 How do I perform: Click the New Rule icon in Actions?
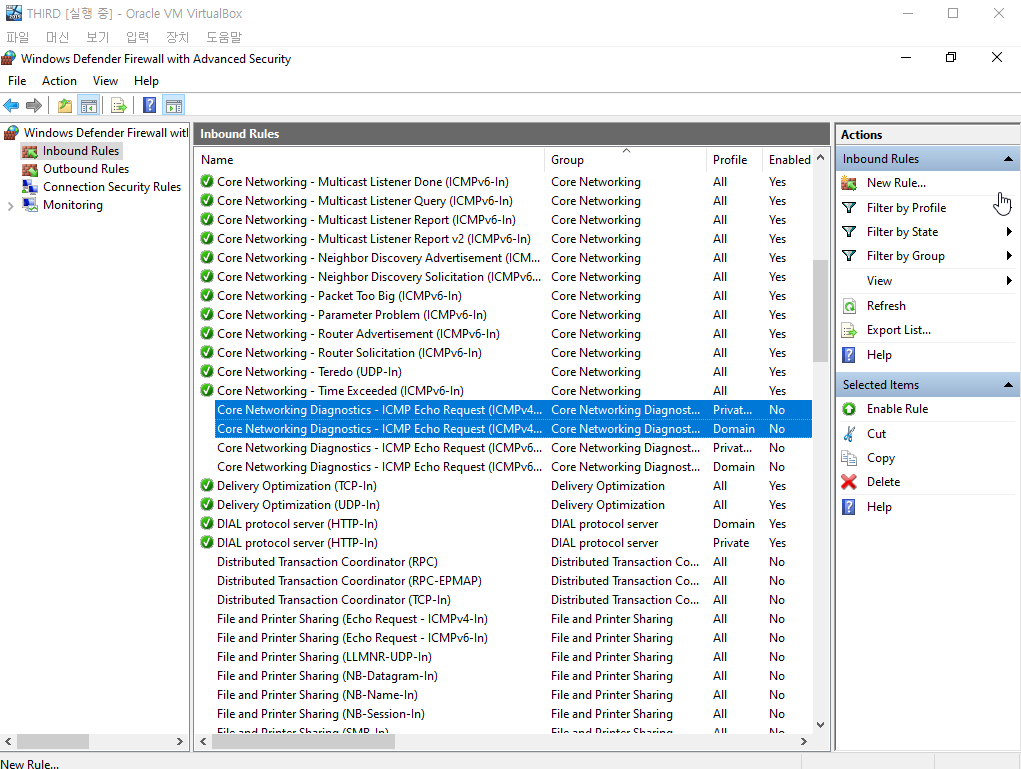pos(849,183)
